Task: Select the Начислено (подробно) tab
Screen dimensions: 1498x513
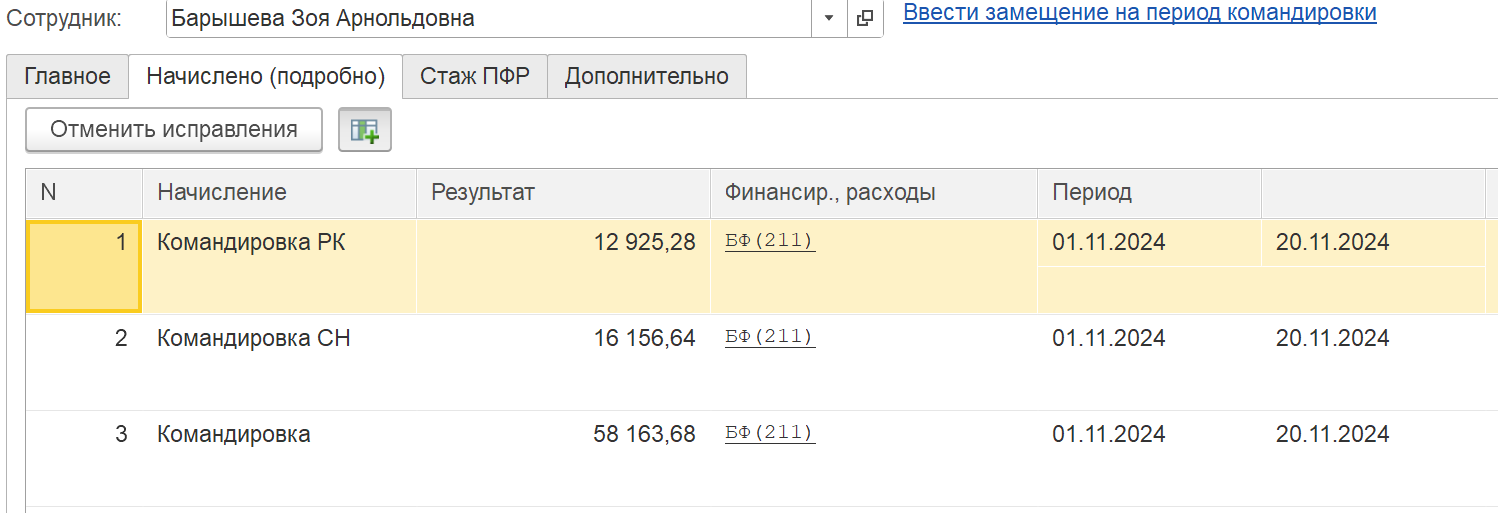Action: point(266,77)
